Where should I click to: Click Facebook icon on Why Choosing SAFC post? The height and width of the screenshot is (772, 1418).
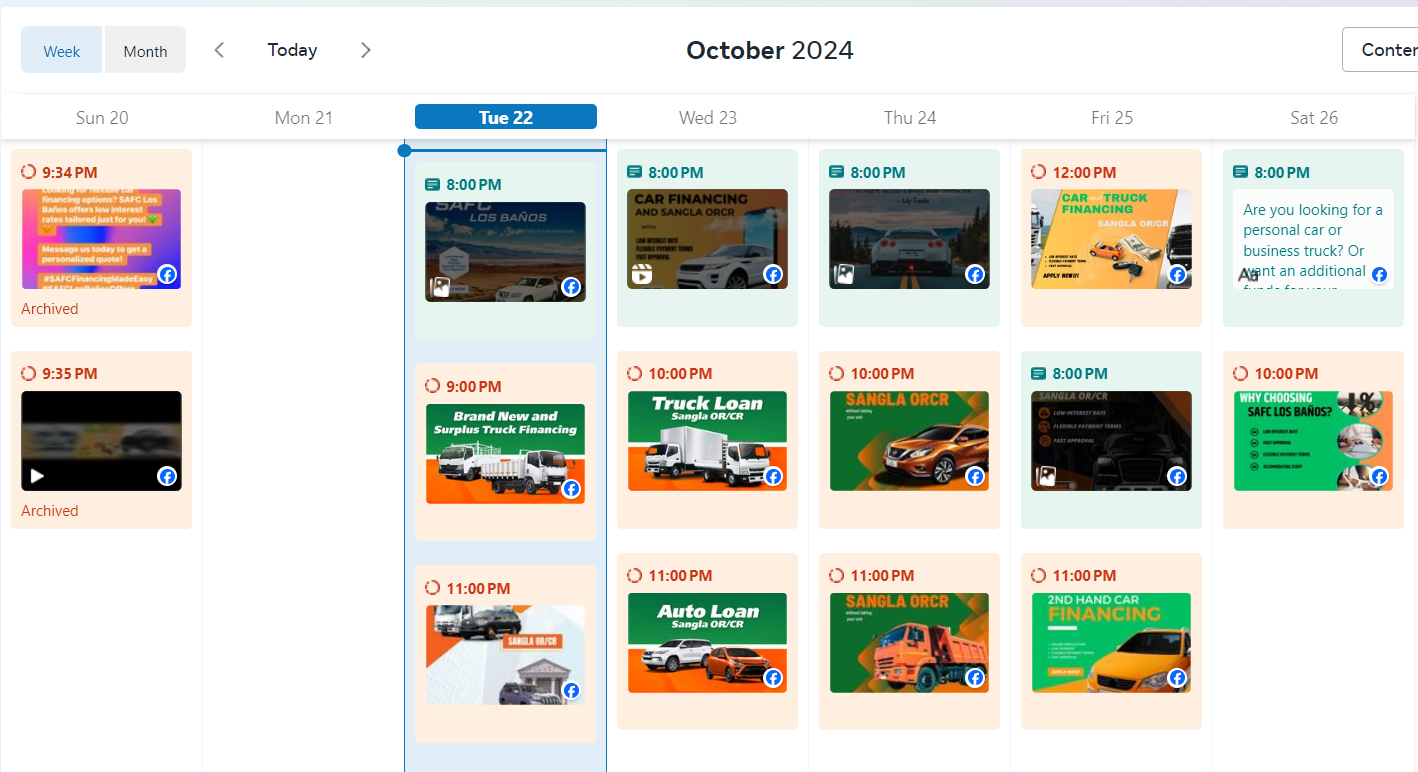(1379, 477)
